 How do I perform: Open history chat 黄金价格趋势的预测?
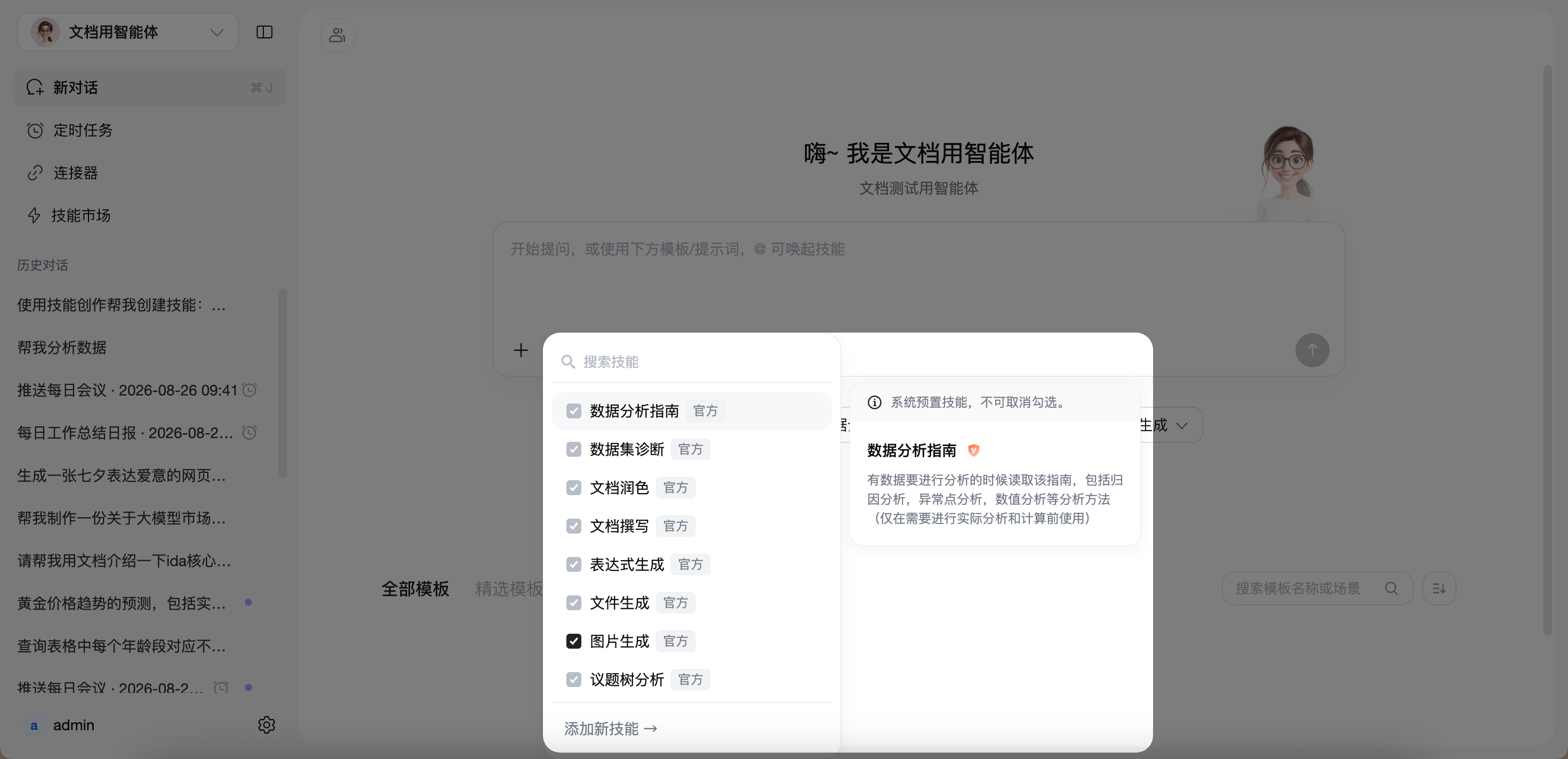(x=122, y=603)
